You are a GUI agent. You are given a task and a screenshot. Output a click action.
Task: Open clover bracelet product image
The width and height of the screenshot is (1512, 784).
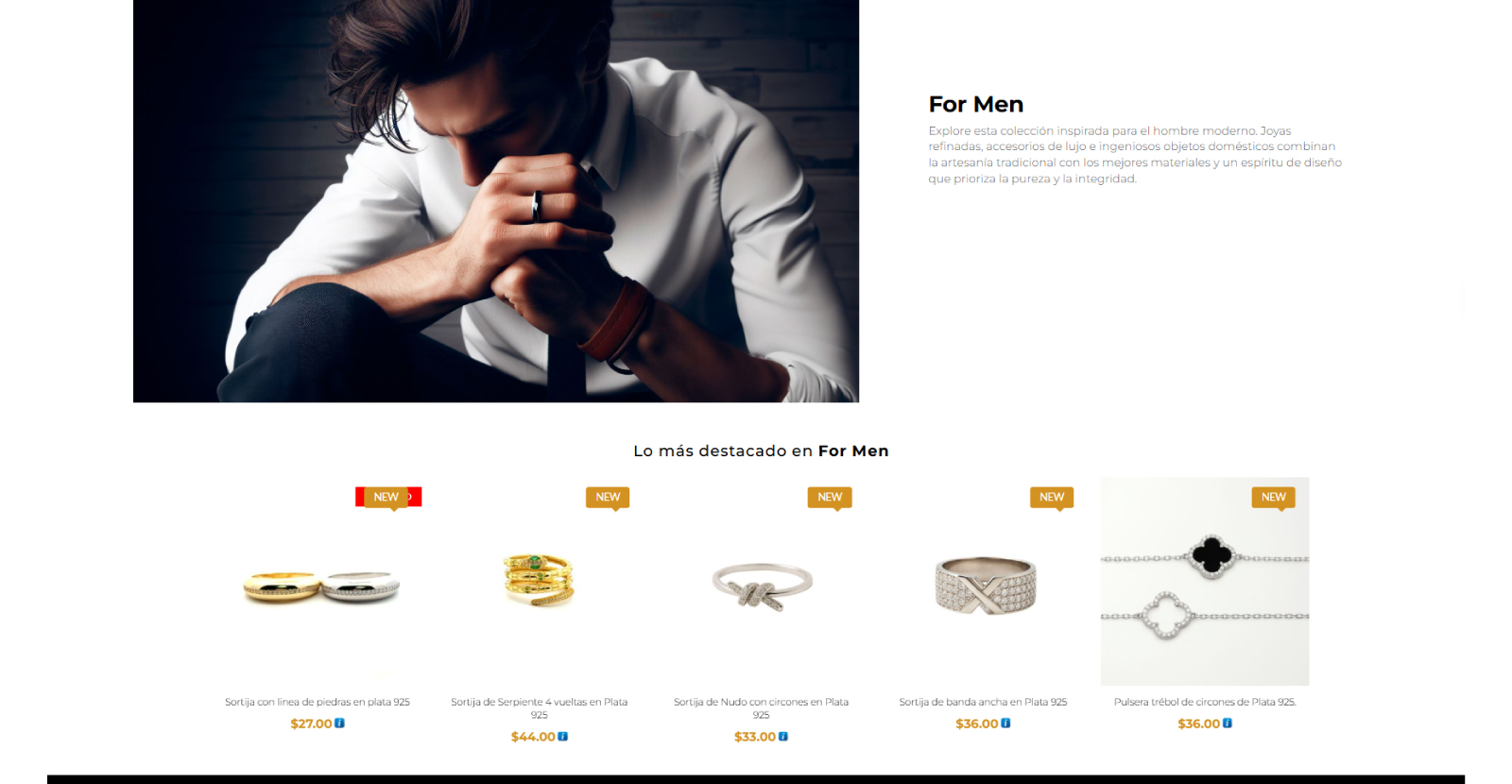coord(1205,582)
